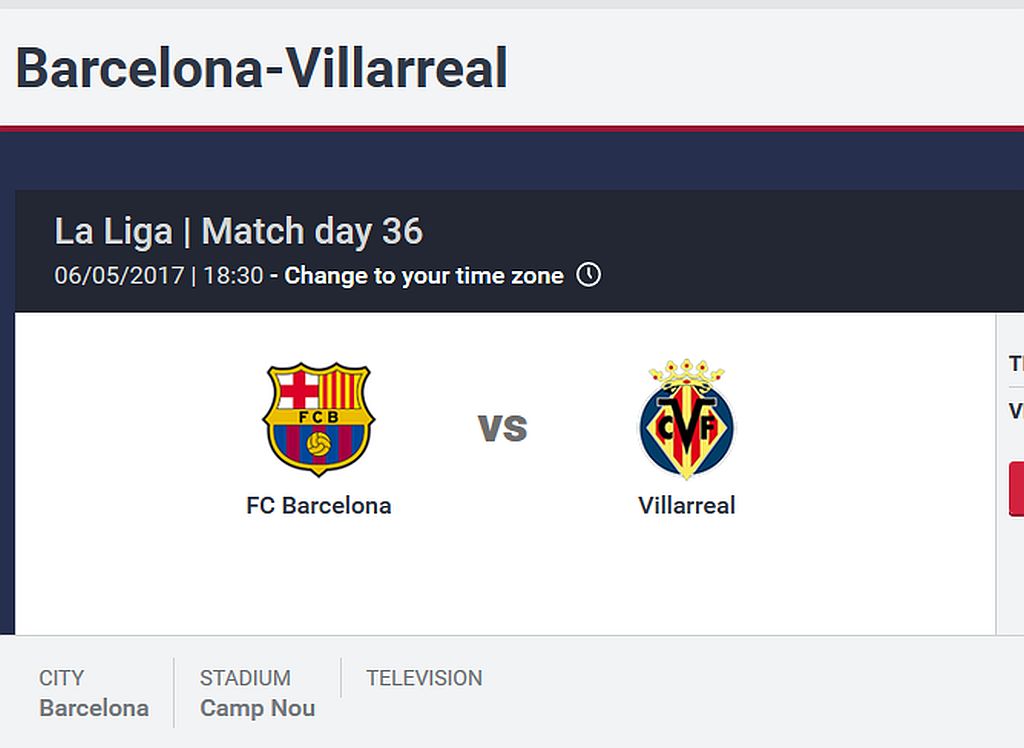Select the Barcelona-Villarreal page heading
The height and width of the screenshot is (748, 1024).
coord(261,68)
